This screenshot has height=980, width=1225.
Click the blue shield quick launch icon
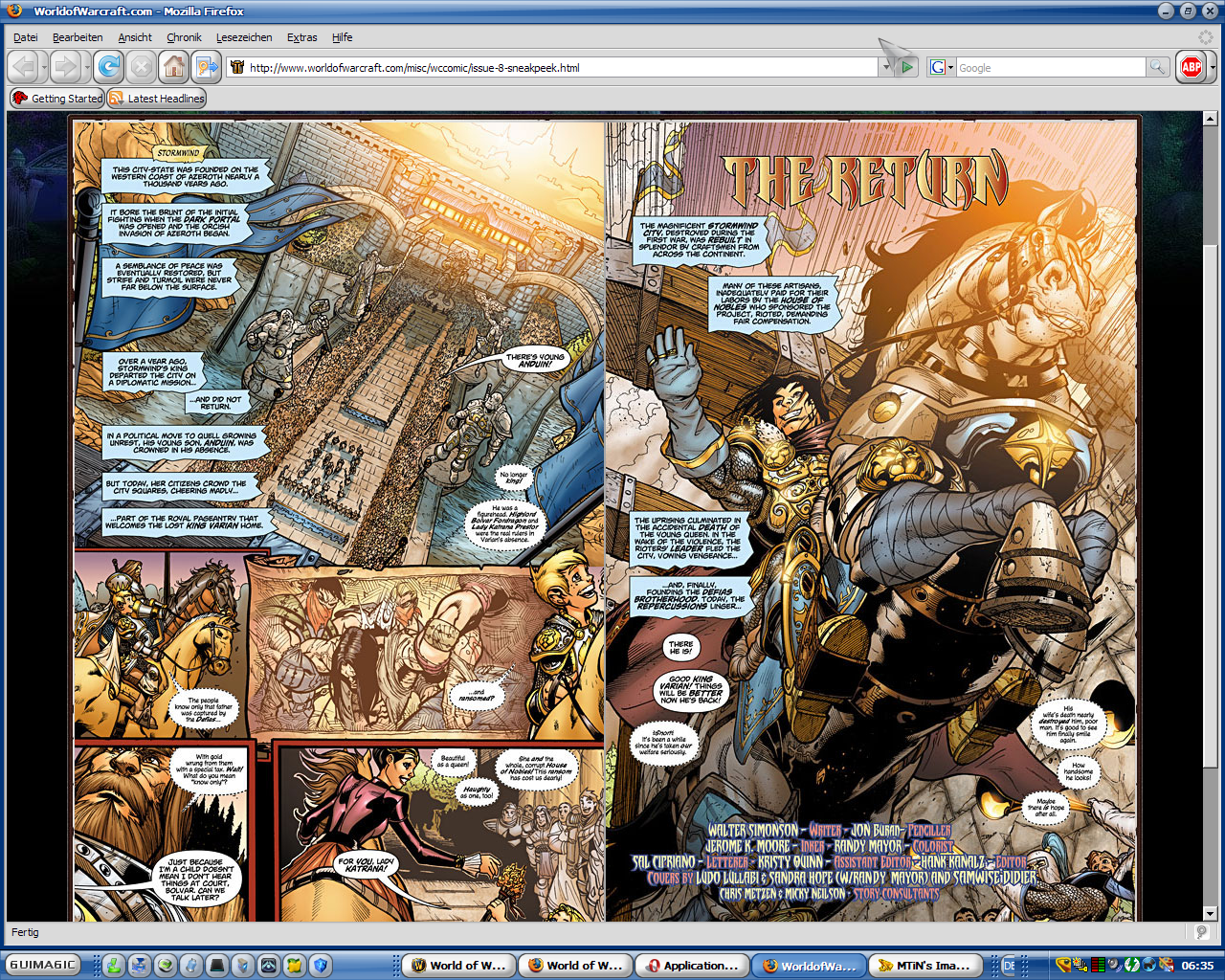pyautogui.click(x=320, y=965)
